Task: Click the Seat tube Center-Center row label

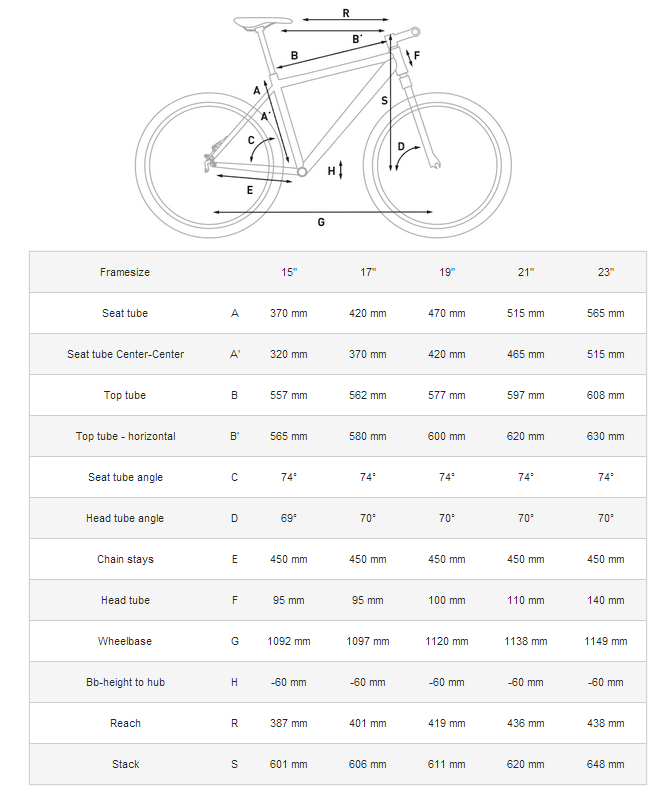Action: (125, 354)
